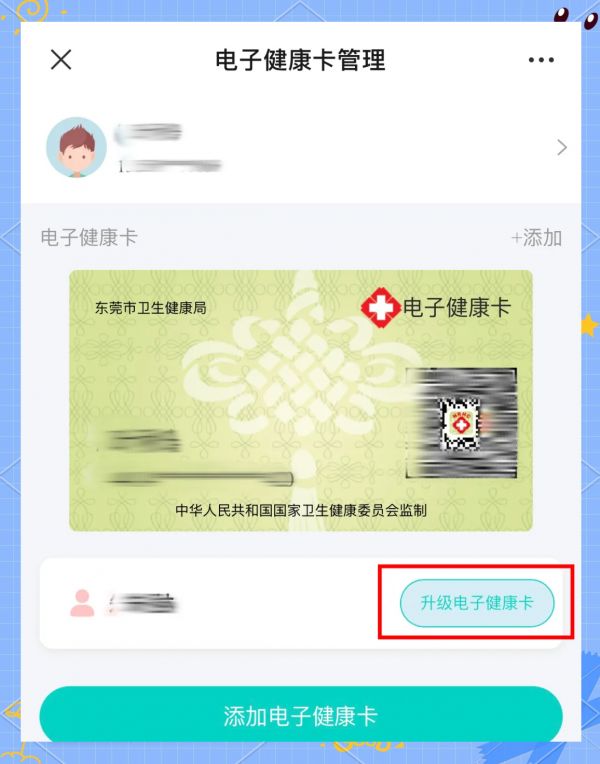Tap the 电子健康卡管理 page title
Viewport: 600px width, 764px height.
click(x=300, y=60)
